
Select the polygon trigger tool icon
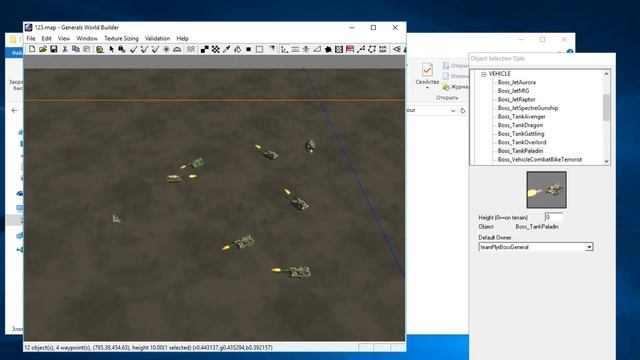pos(372,49)
